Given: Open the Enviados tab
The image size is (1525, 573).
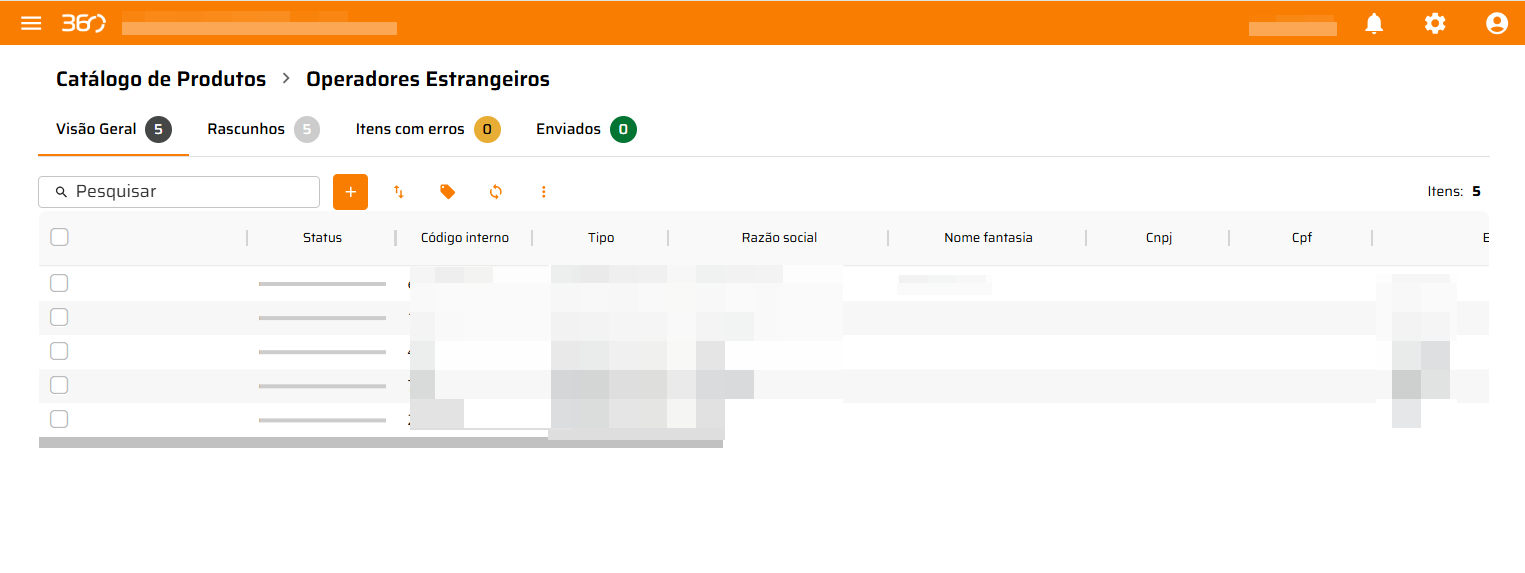Looking at the screenshot, I should (585, 130).
